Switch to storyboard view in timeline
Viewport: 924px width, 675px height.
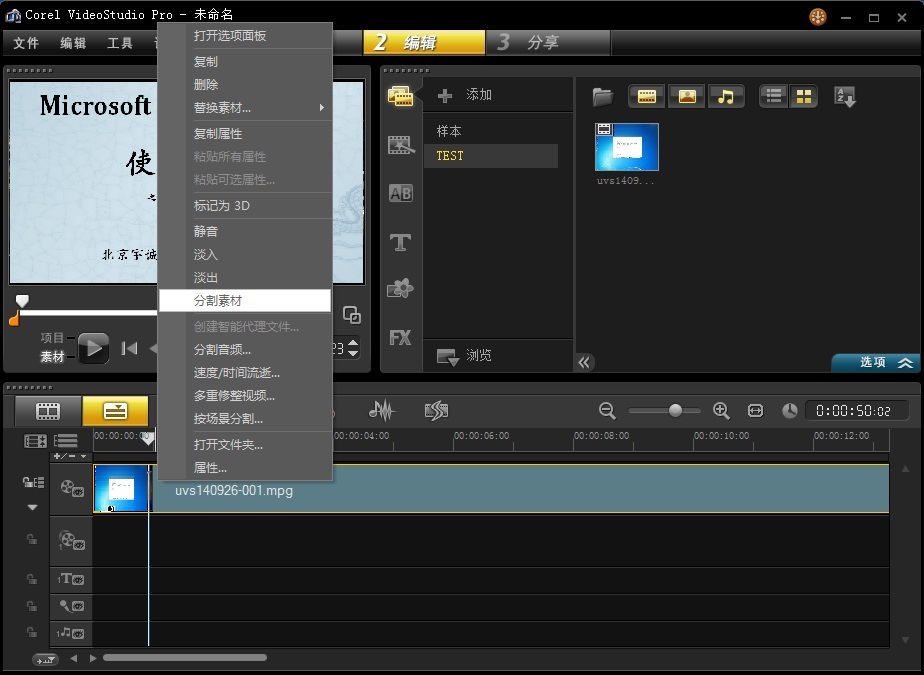click(48, 411)
